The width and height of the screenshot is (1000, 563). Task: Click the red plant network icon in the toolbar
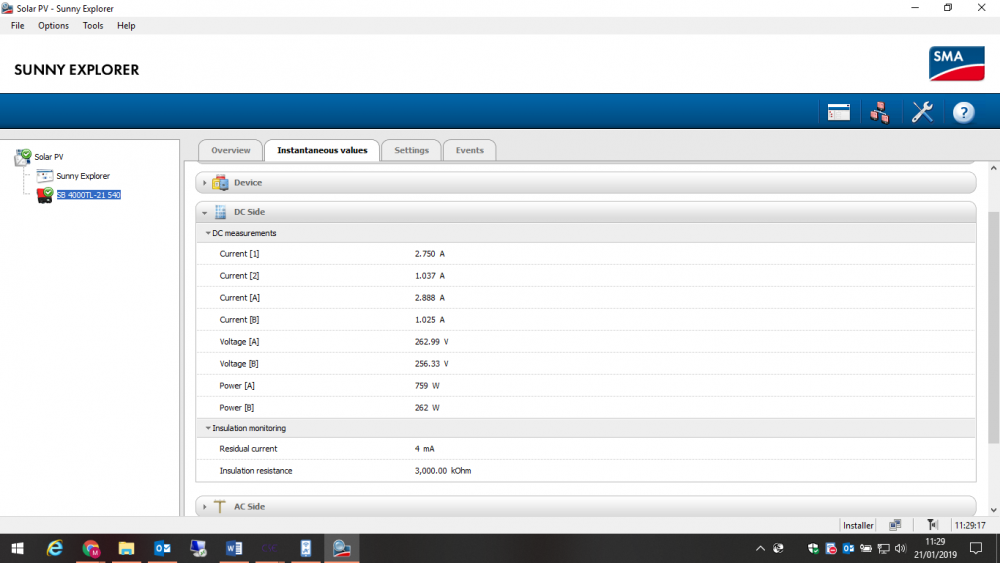tap(879, 112)
